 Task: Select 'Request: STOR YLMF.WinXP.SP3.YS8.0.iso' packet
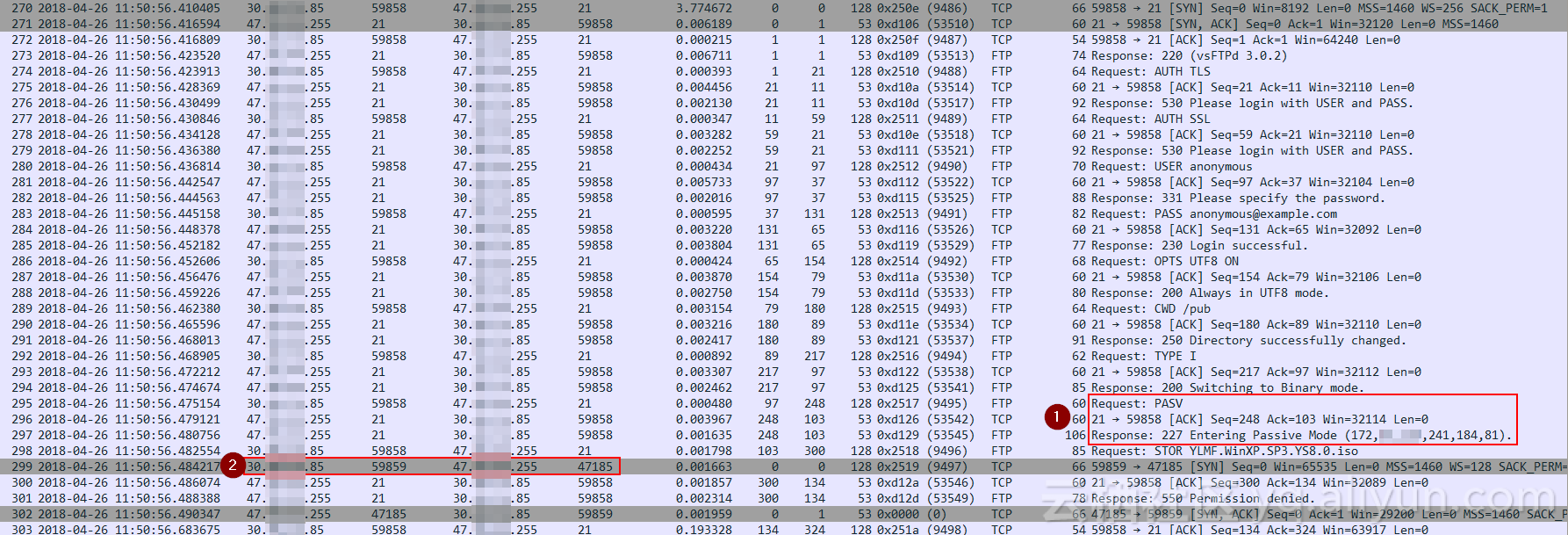click(x=784, y=451)
